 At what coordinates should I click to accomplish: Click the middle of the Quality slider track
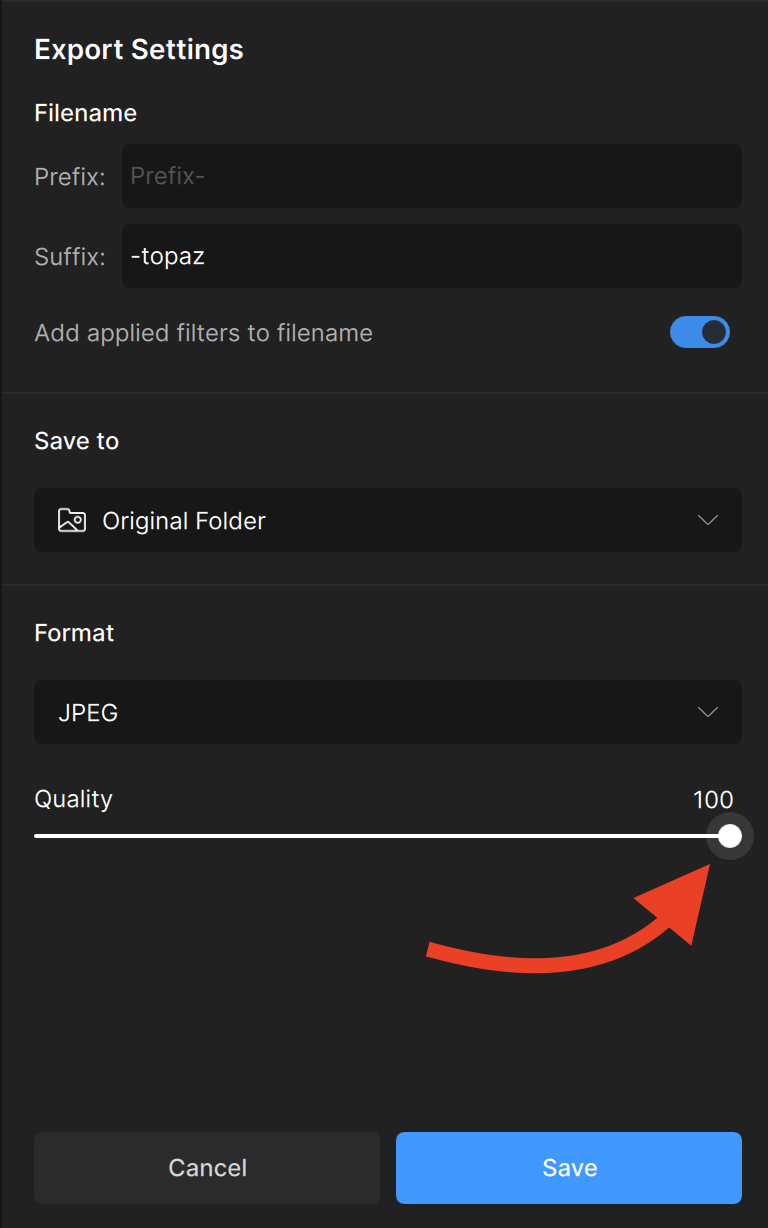[x=380, y=836]
